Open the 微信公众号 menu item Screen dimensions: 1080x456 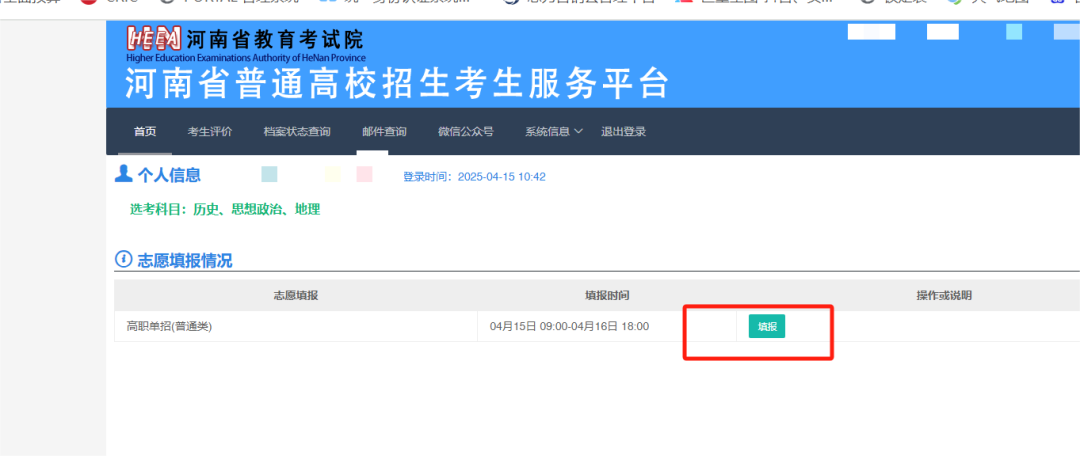466,132
